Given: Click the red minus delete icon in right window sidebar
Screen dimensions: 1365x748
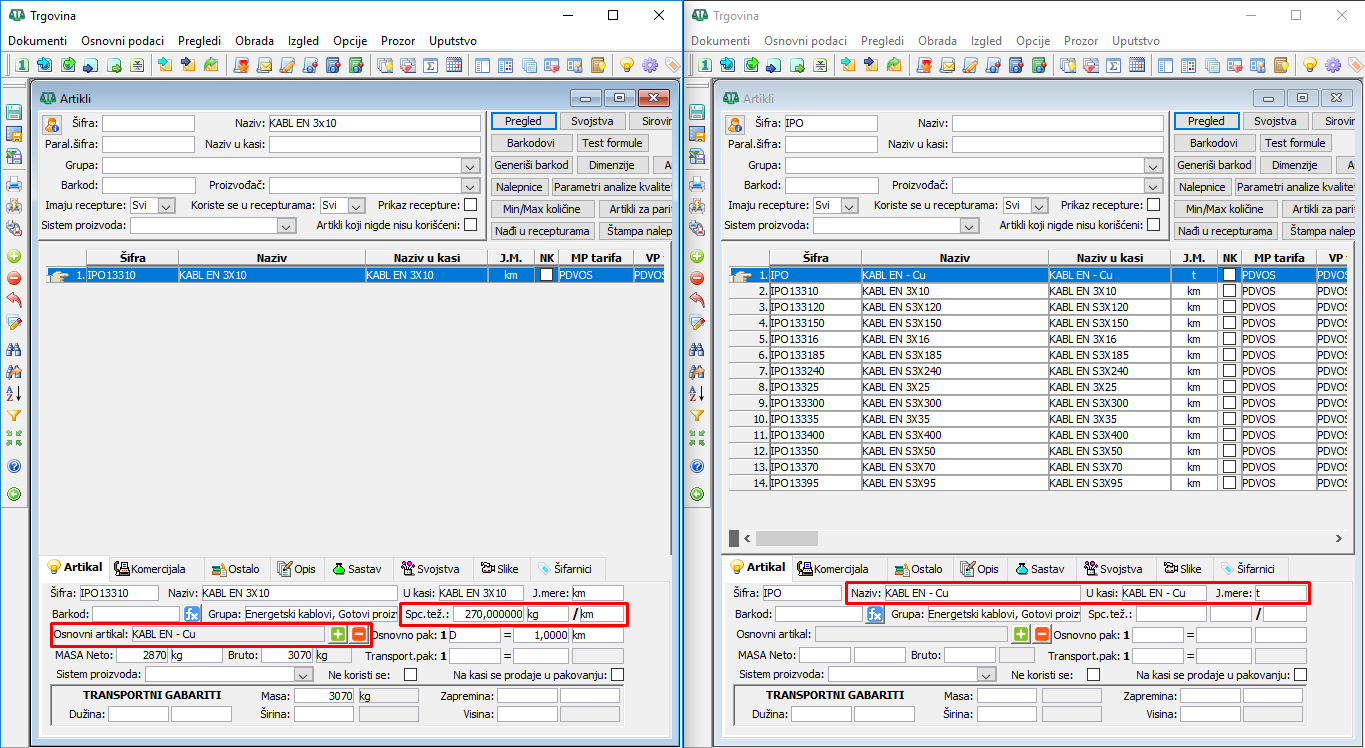Looking at the screenshot, I should coord(698,278).
